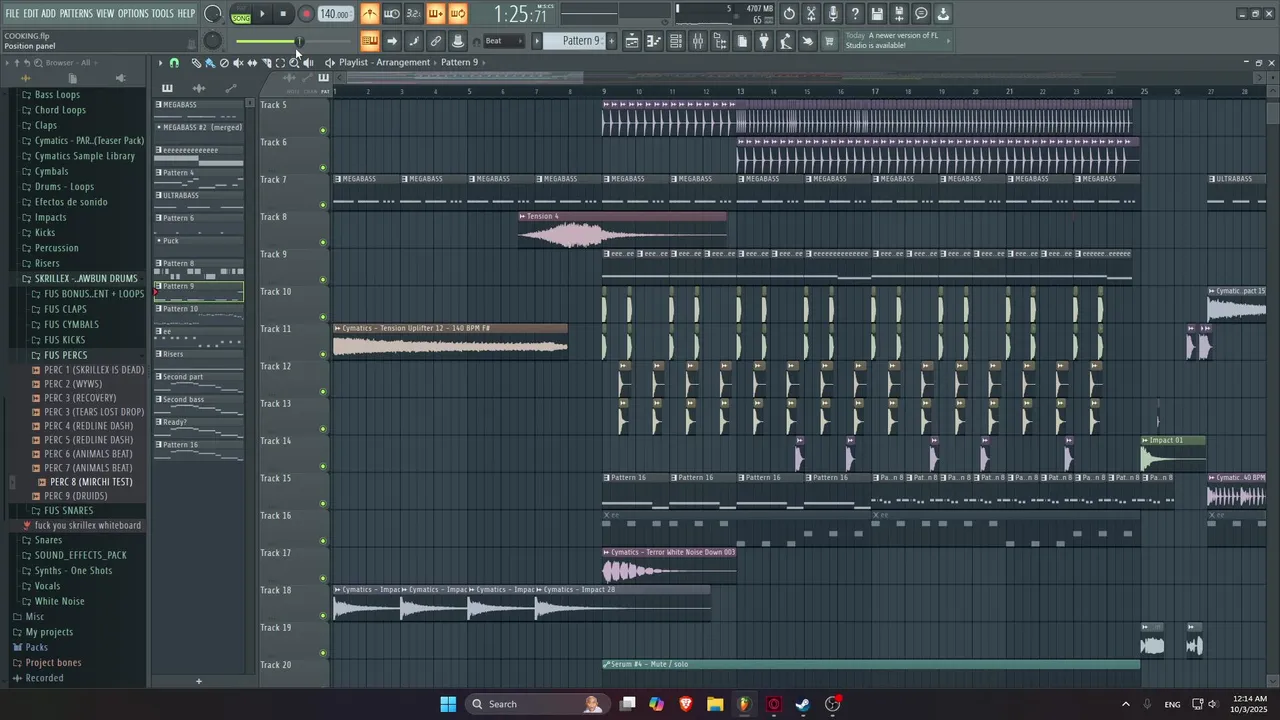Open the EDIT menu

[x=31, y=13]
